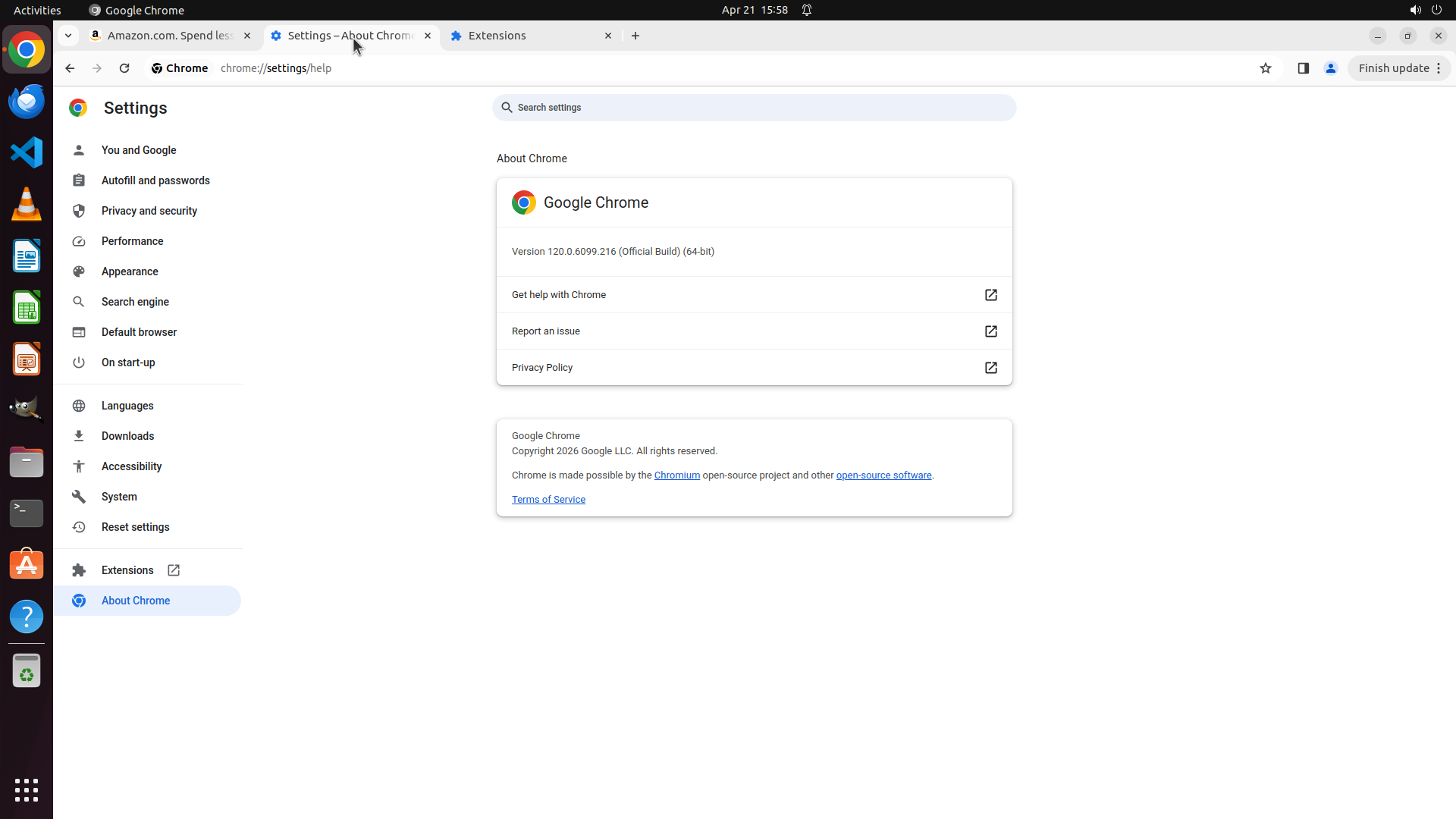Open the side panel icon
This screenshot has width=1456, height=819.
tap(1303, 68)
